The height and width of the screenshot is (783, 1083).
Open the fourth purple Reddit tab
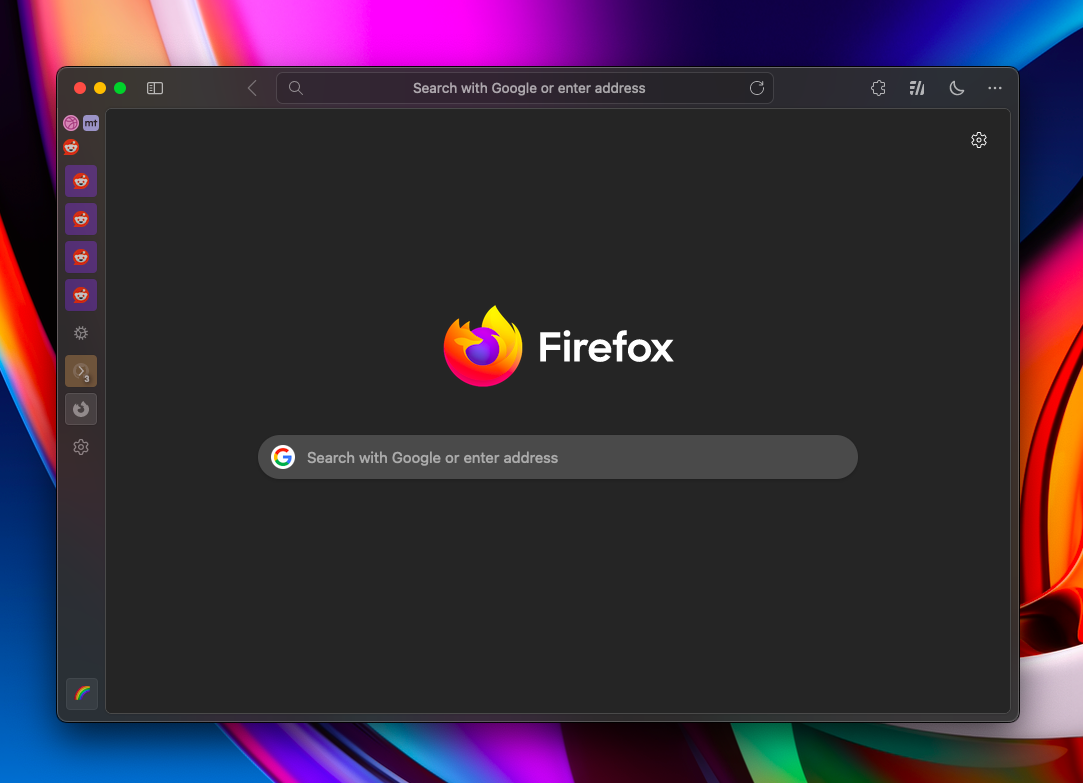tap(81, 295)
